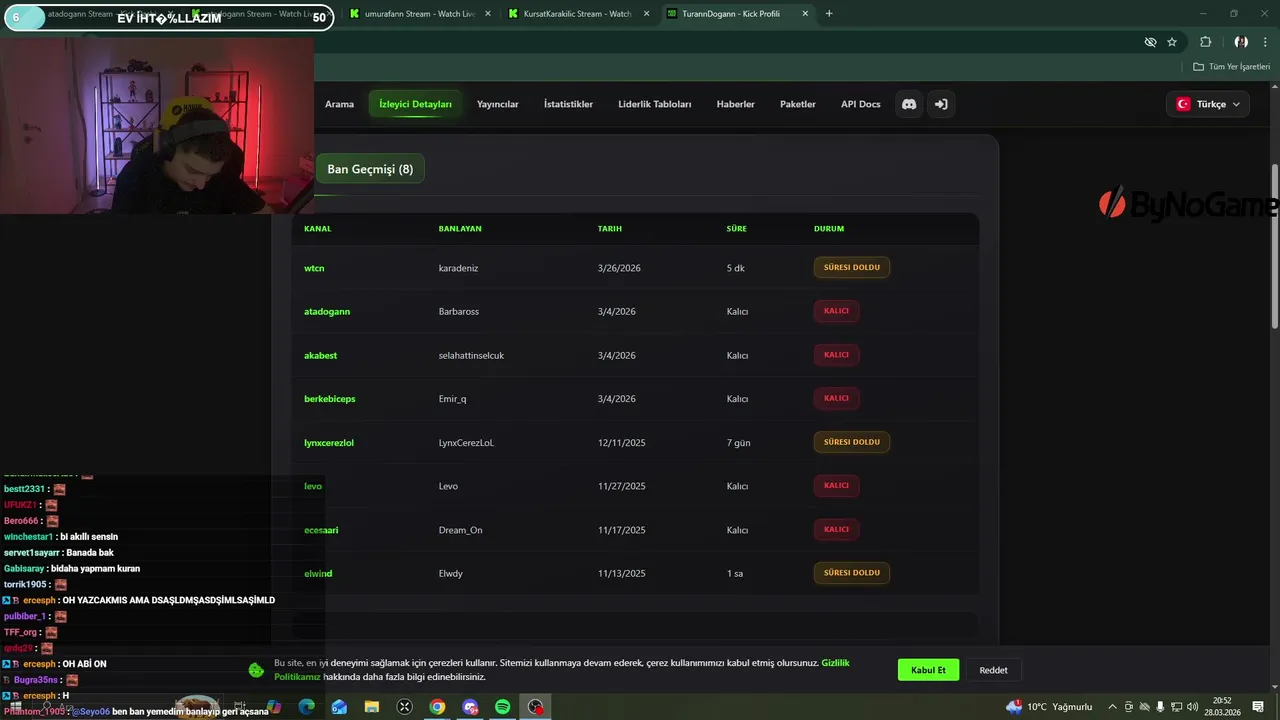Click the bookmark star in address bar
This screenshot has width=1280, height=720.
point(1172,42)
